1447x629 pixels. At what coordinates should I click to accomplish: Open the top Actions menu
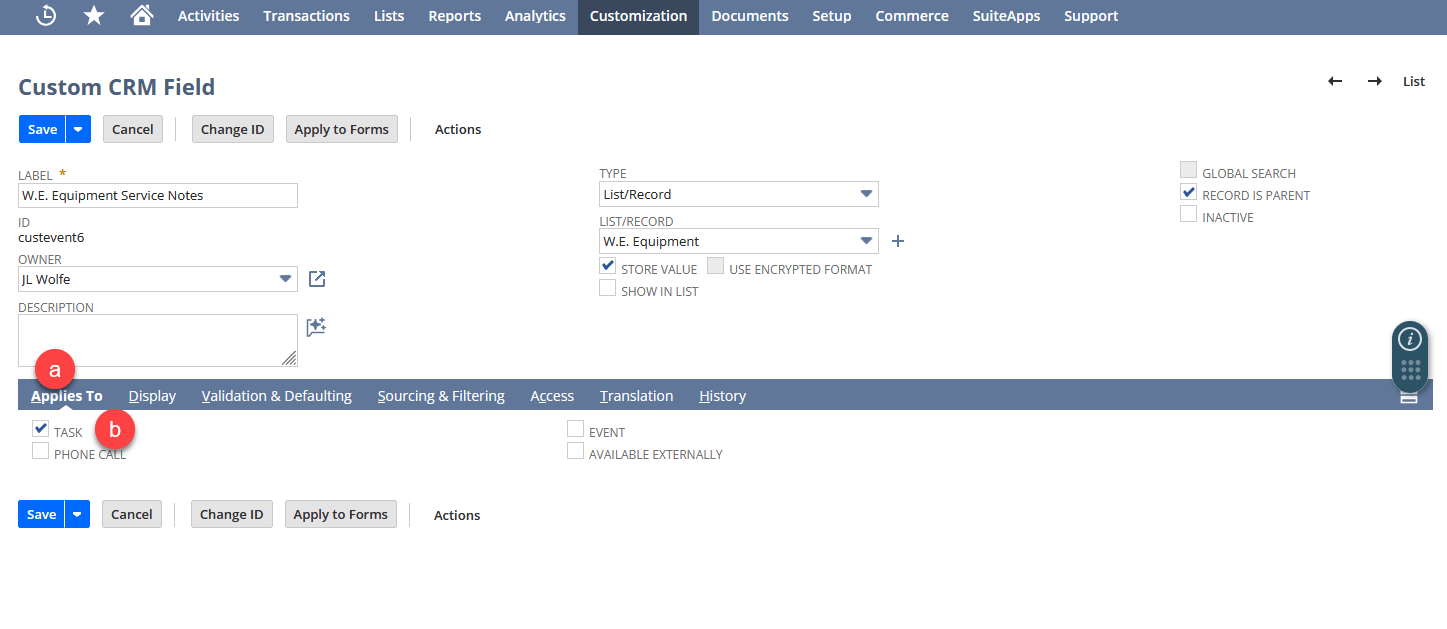click(x=458, y=129)
